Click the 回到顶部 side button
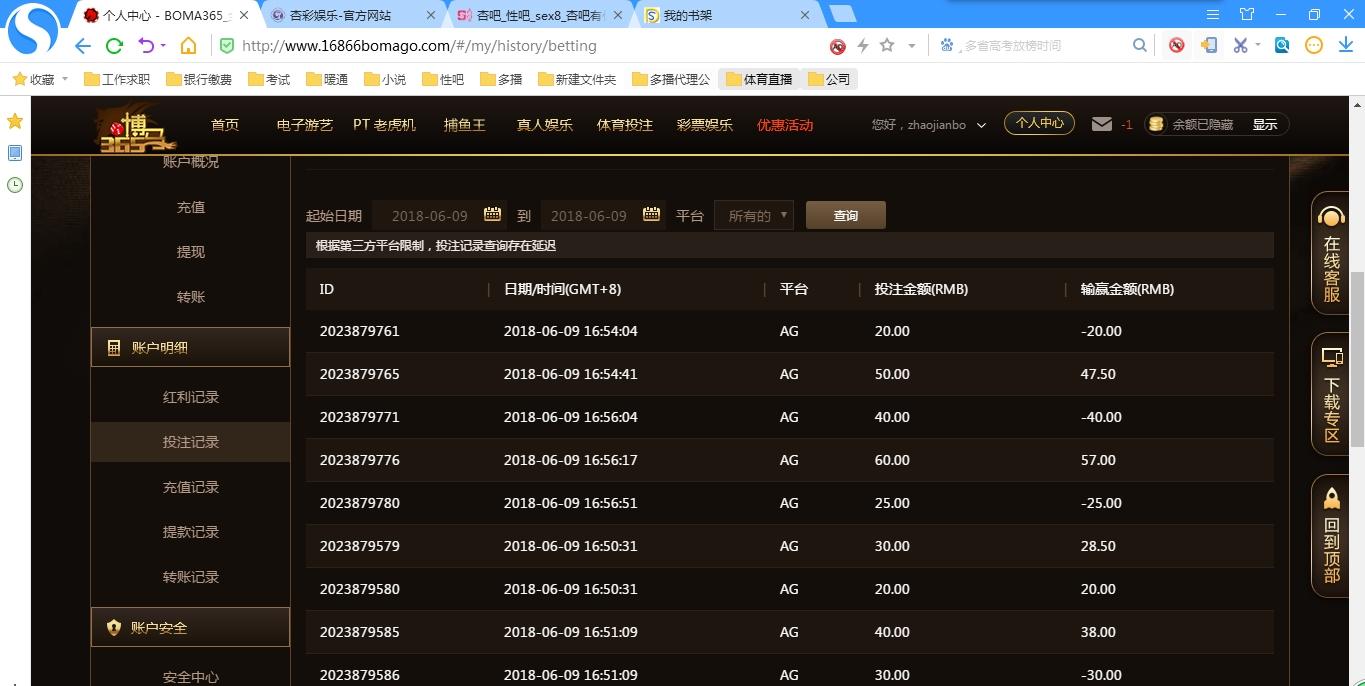Image resolution: width=1365 pixels, height=686 pixels. 1331,536
